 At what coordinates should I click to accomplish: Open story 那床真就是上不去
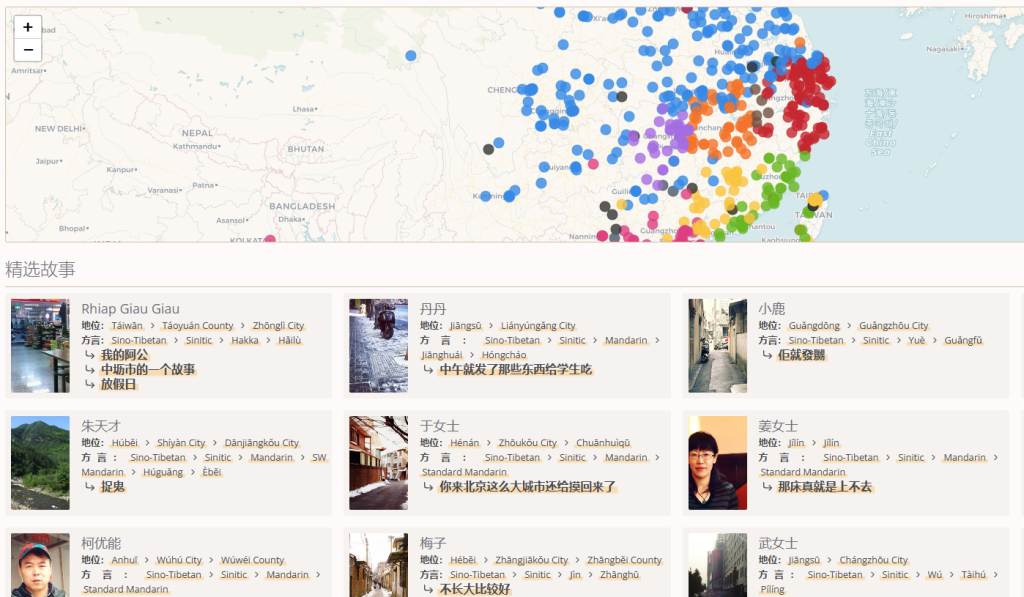coord(825,487)
